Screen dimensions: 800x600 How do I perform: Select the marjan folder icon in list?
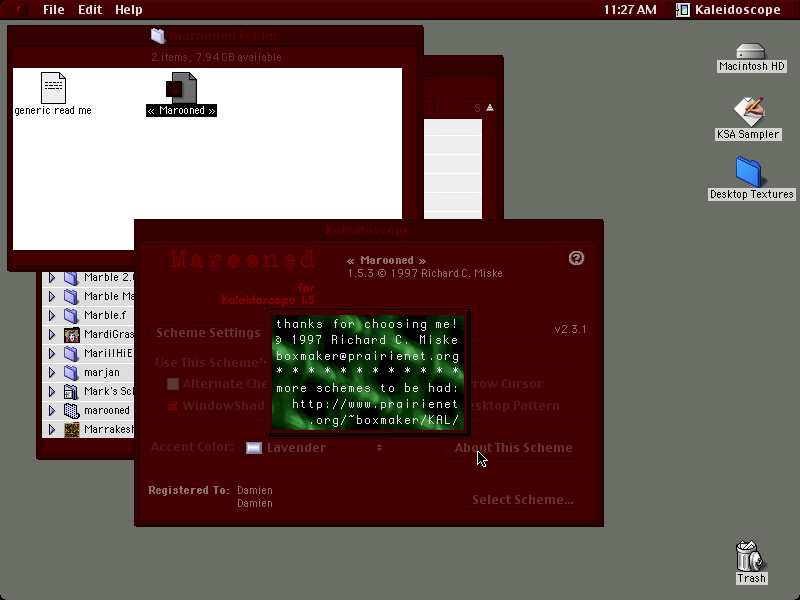[71, 372]
